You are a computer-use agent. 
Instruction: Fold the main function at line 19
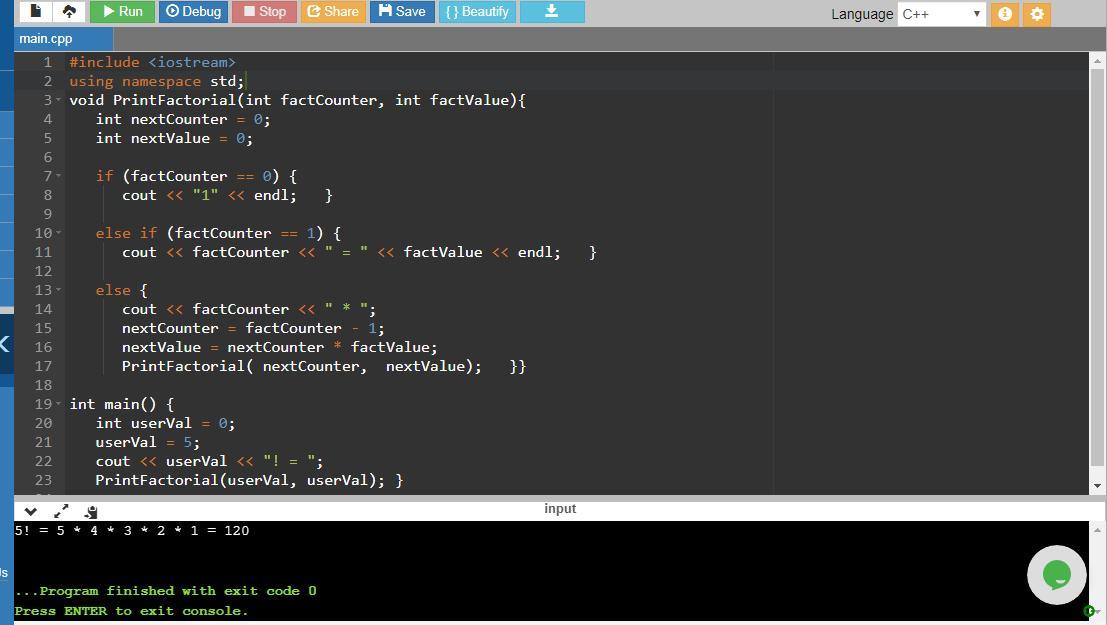(x=59, y=404)
